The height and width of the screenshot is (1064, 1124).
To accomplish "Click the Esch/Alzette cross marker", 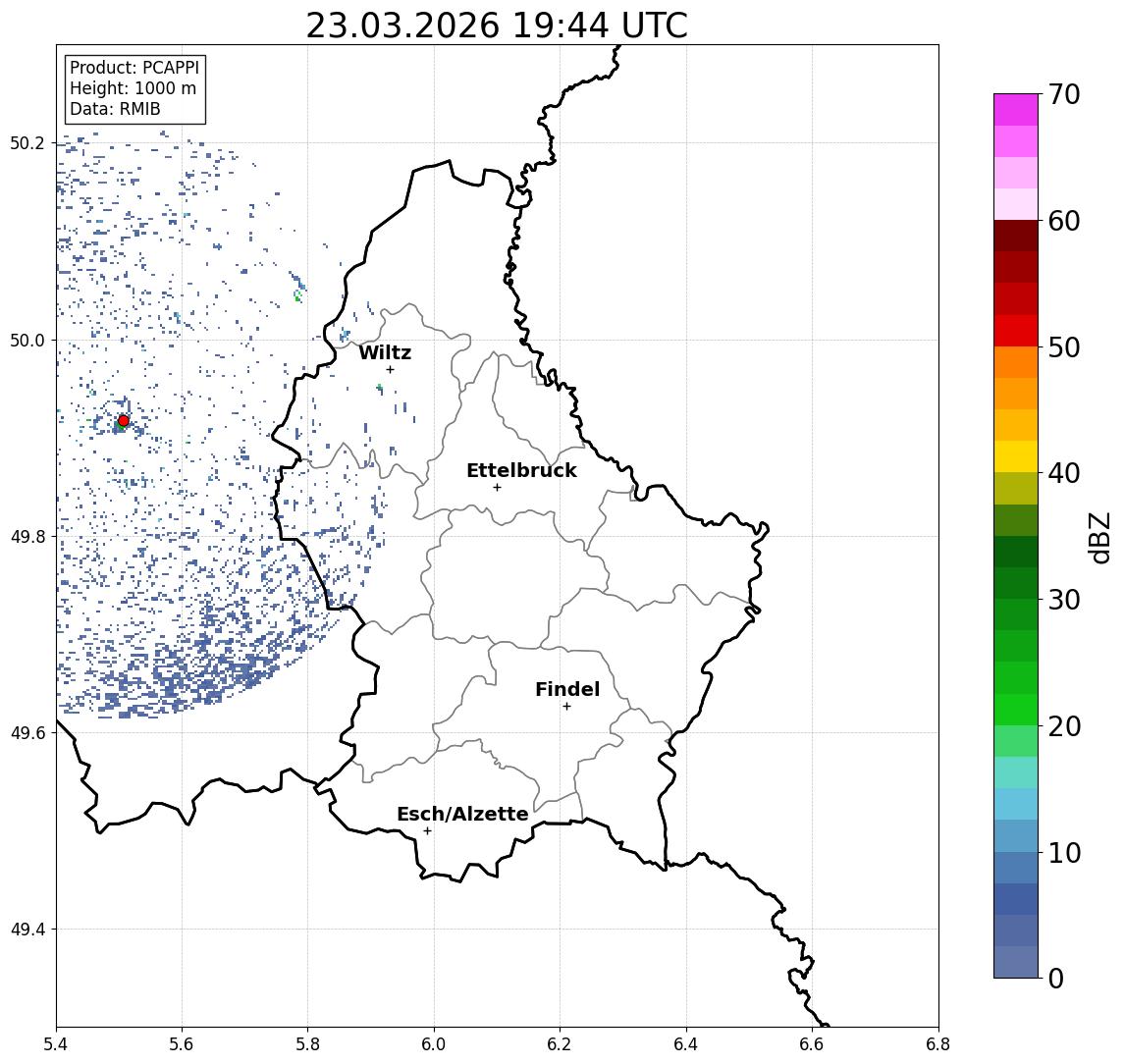I will (x=427, y=831).
